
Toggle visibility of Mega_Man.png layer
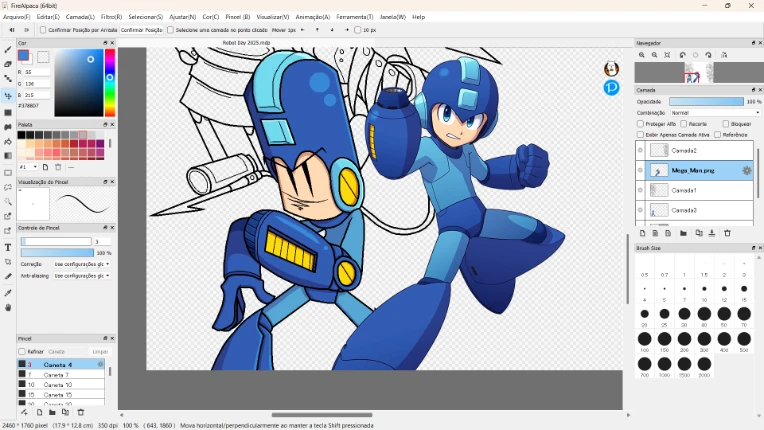click(640, 170)
